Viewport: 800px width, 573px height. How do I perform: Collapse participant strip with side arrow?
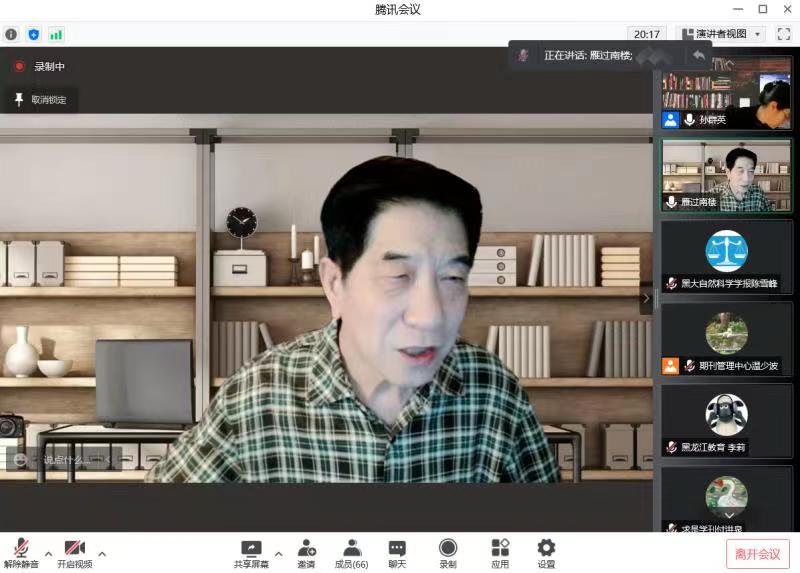pyautogui.click(x=646, y=298)
